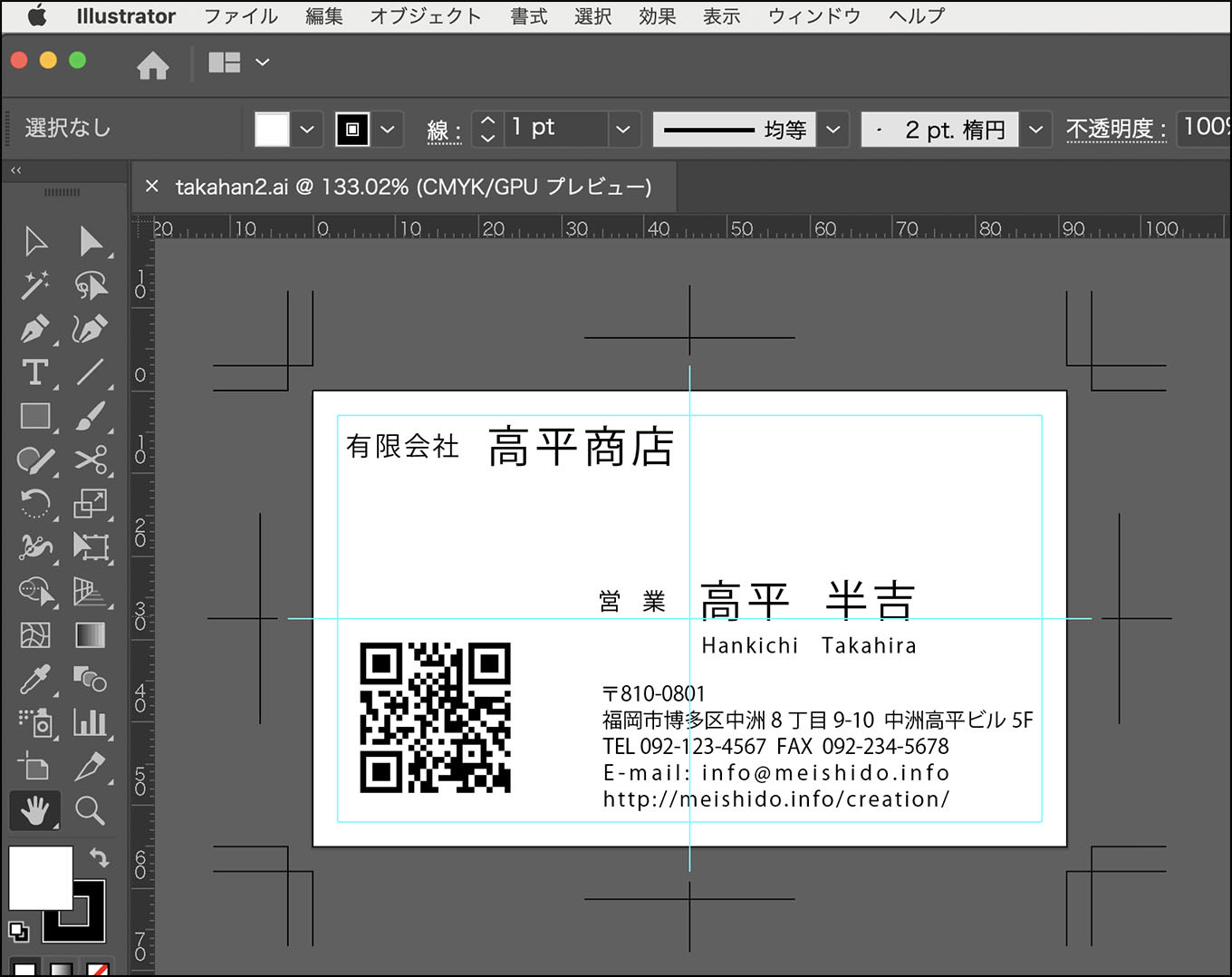Select the Shape Builder tool
This screenshot has width=1232, height=977.
coord(35,591)
